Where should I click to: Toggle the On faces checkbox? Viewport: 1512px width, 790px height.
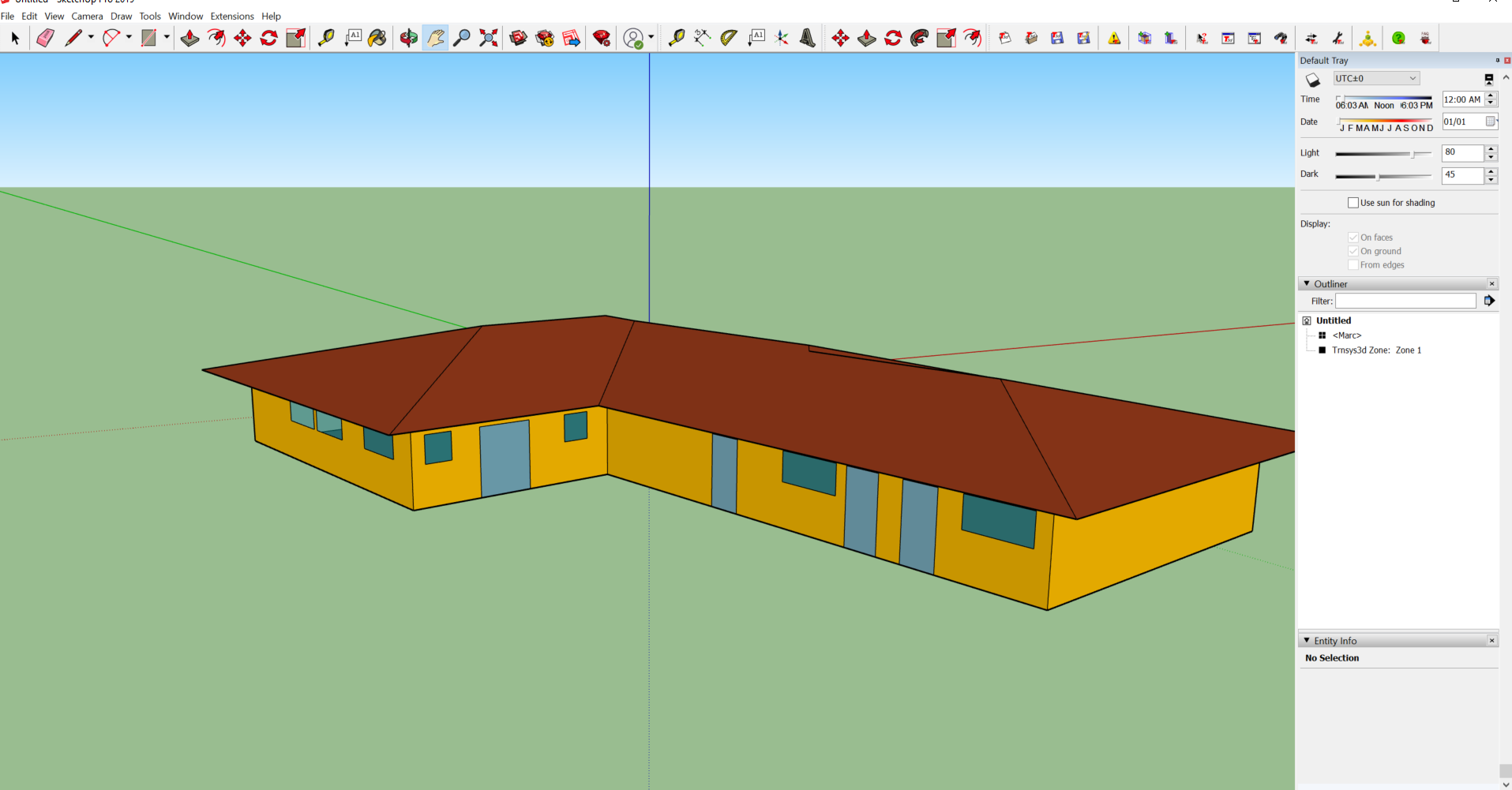[1353, 238]
